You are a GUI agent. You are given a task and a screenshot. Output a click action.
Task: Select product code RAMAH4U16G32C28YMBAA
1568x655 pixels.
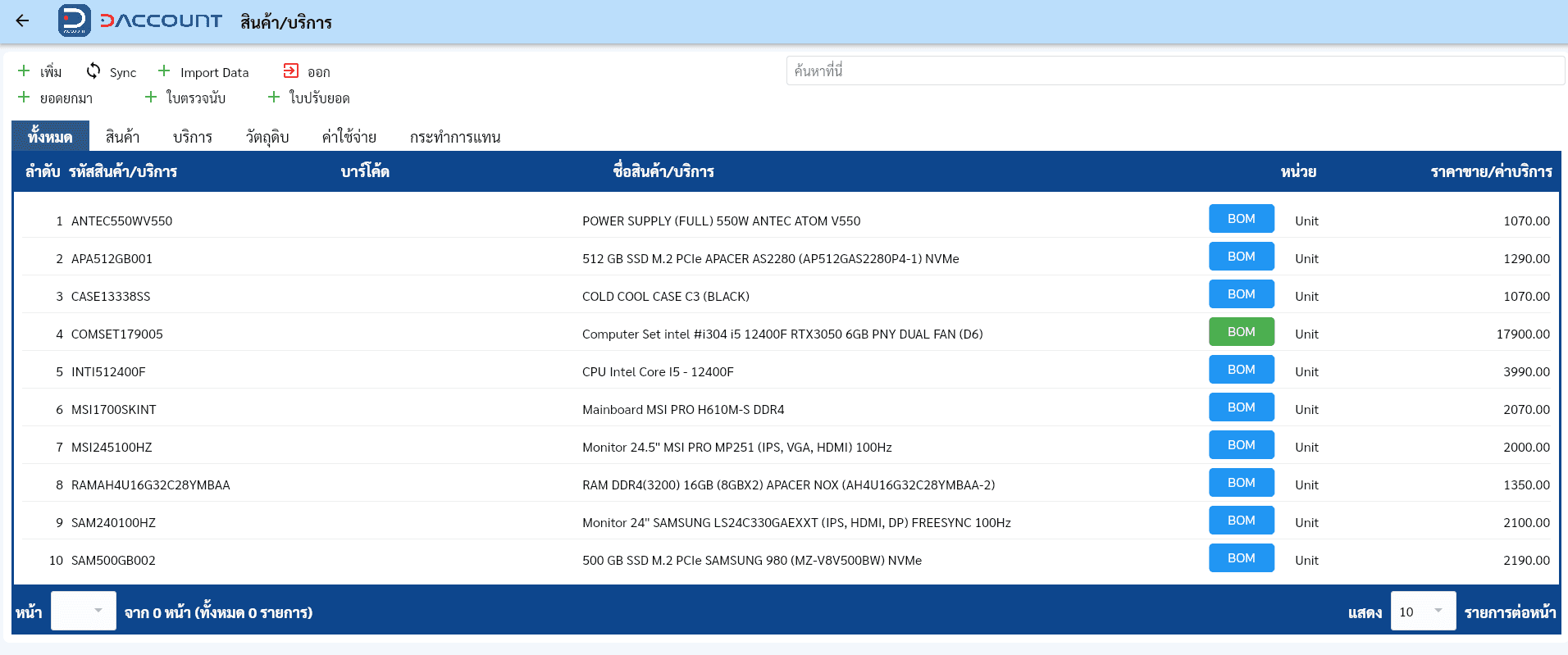151,485
